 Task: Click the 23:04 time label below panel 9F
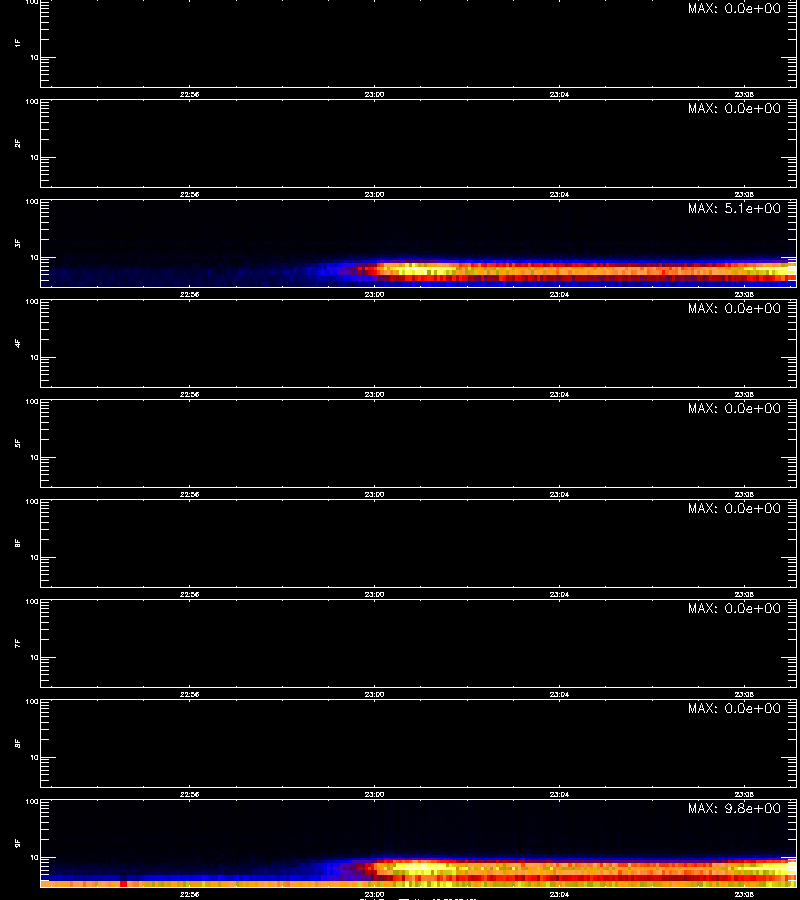coord(559,894)
